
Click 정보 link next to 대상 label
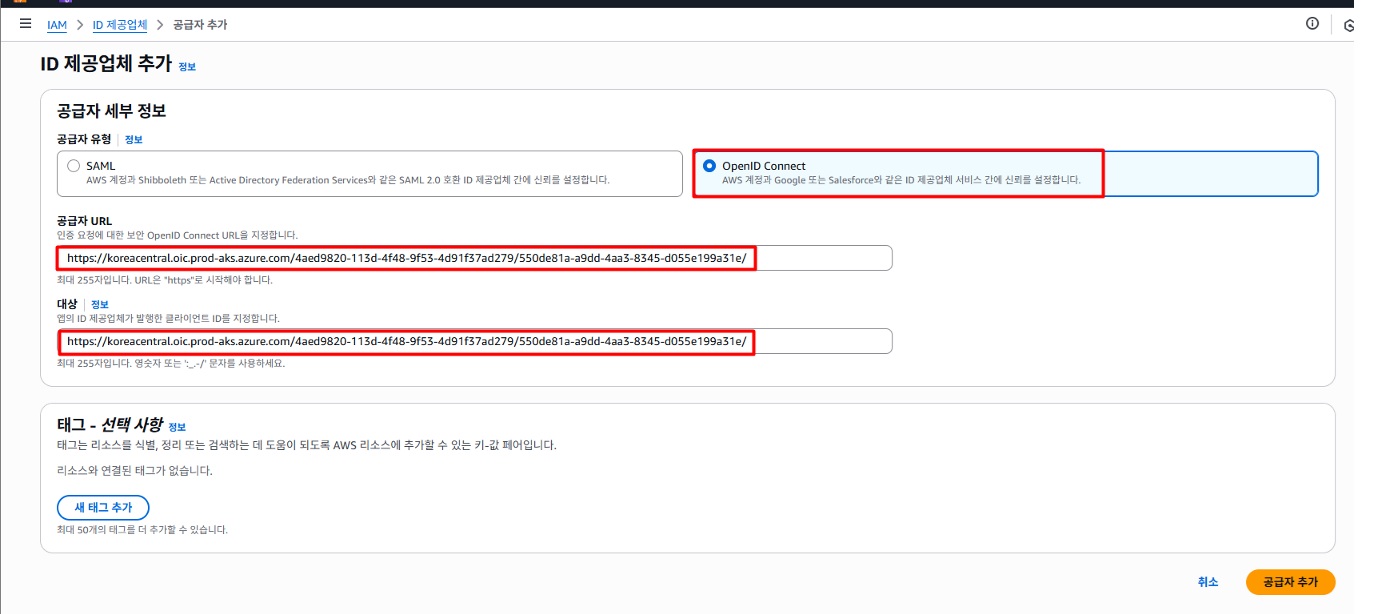pyautogui.click(x=100, y=304)
